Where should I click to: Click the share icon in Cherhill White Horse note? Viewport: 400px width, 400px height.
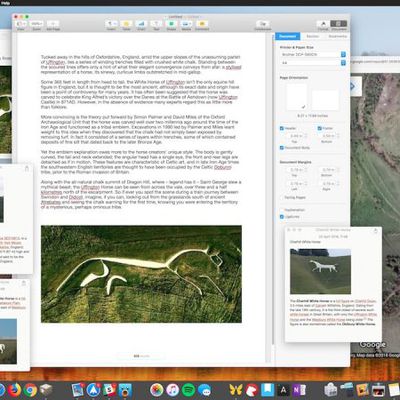tap(376, 230)
